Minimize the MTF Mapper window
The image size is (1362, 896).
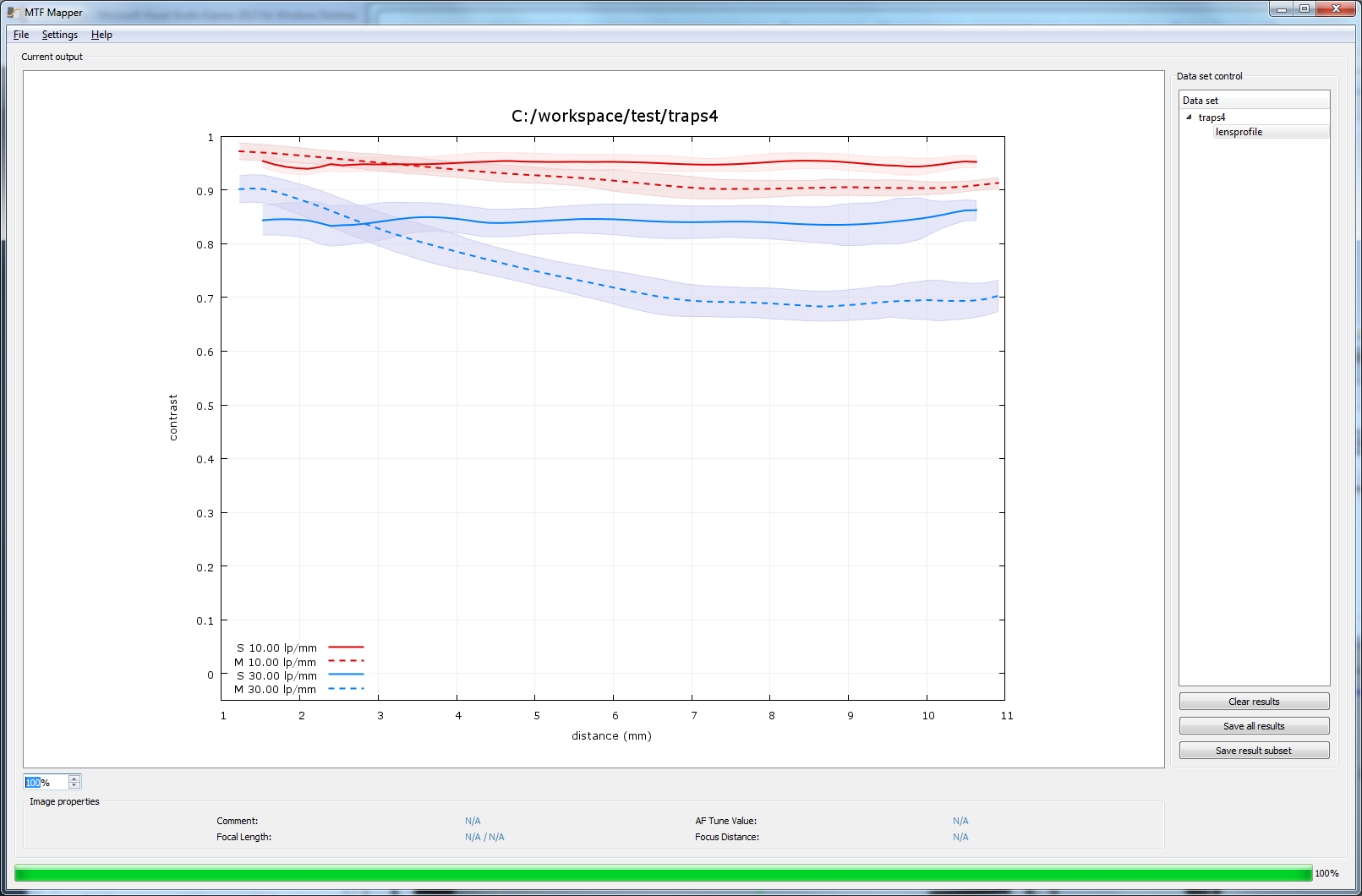pyautogui.click(x=1282, y=9)
